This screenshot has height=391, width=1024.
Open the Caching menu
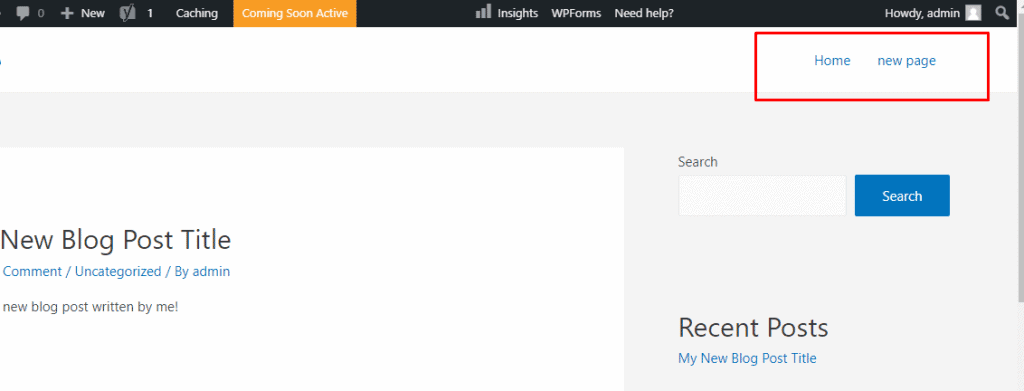tap(197, 13)
